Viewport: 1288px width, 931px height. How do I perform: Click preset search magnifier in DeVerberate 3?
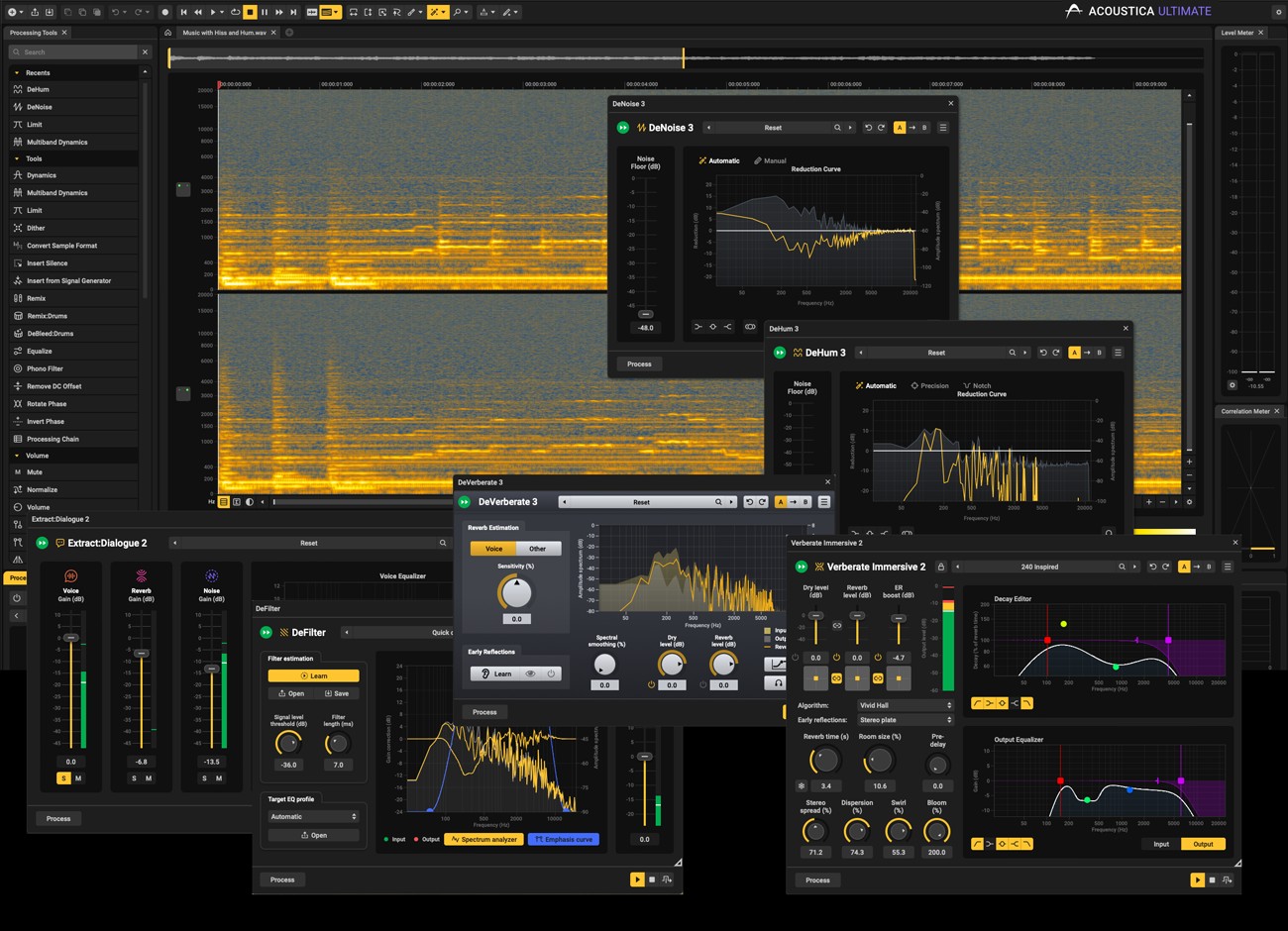pos(719,502)
